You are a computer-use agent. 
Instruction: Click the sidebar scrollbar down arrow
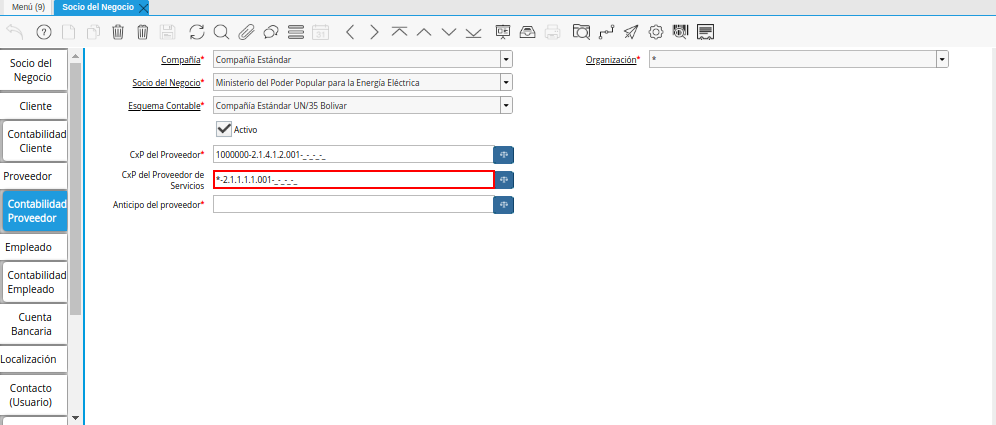[76, 418]
